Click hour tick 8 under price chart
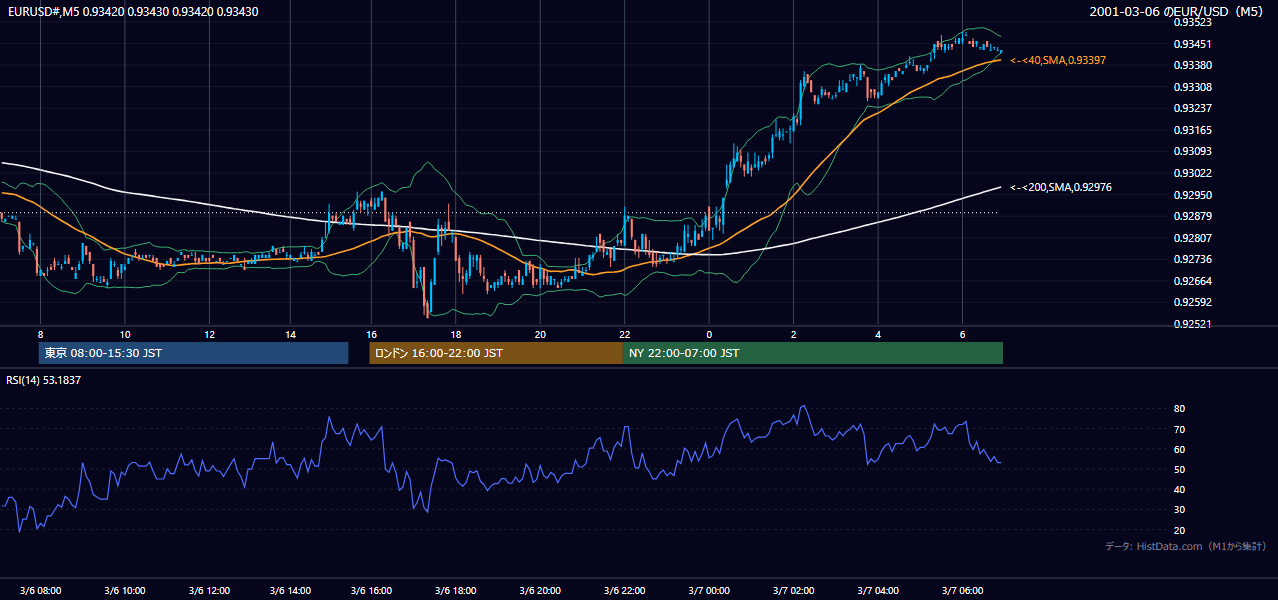Image resolution: width=1278 pixels, height=600 pixels. [x=40, y=334]
